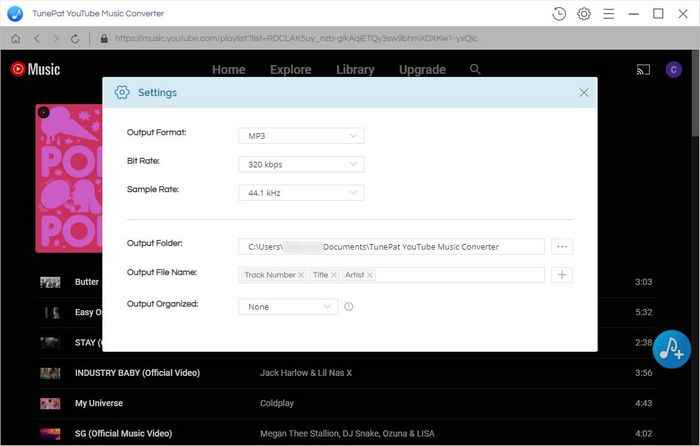The width and height of the screenshot is (700, 446).
Task: Click the blue add music floating button
Action: tap(671, 348)
